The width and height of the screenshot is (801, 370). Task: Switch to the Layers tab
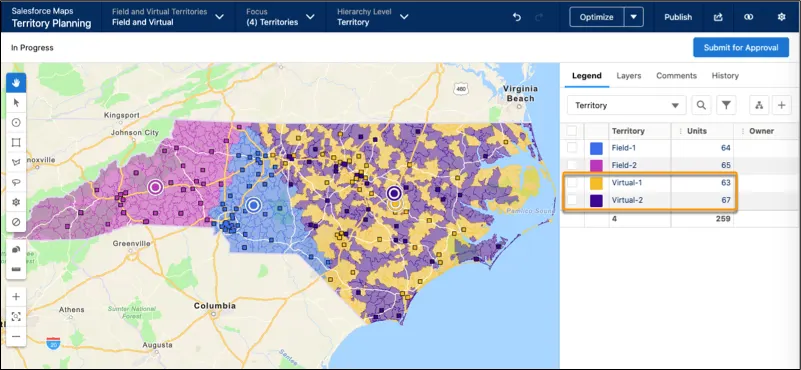click(x=628, y=76)
